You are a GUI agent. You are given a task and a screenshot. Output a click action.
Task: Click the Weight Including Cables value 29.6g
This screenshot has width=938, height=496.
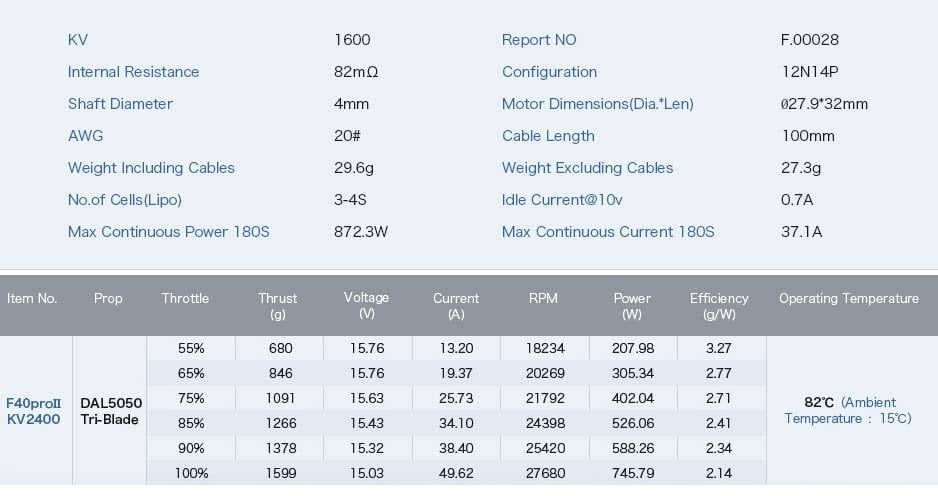[x=354, y=168]
